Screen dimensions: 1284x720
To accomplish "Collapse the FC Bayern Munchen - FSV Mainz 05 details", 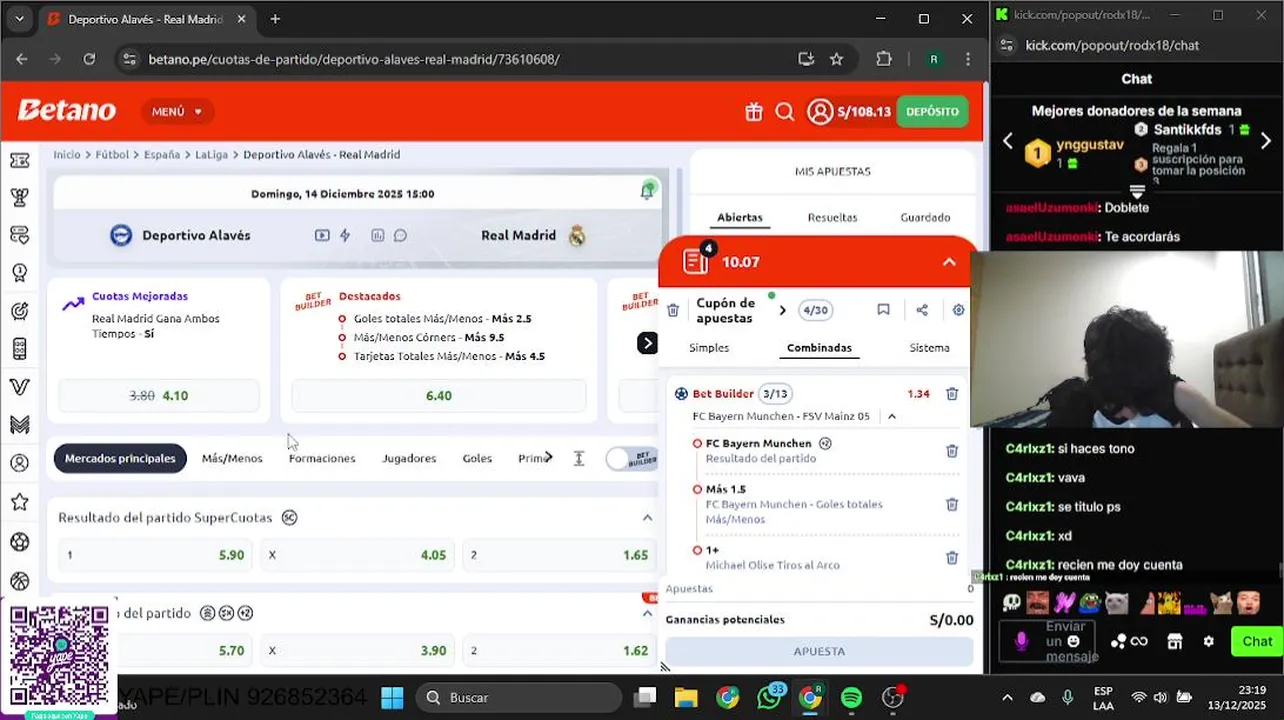I will point(892,416).
